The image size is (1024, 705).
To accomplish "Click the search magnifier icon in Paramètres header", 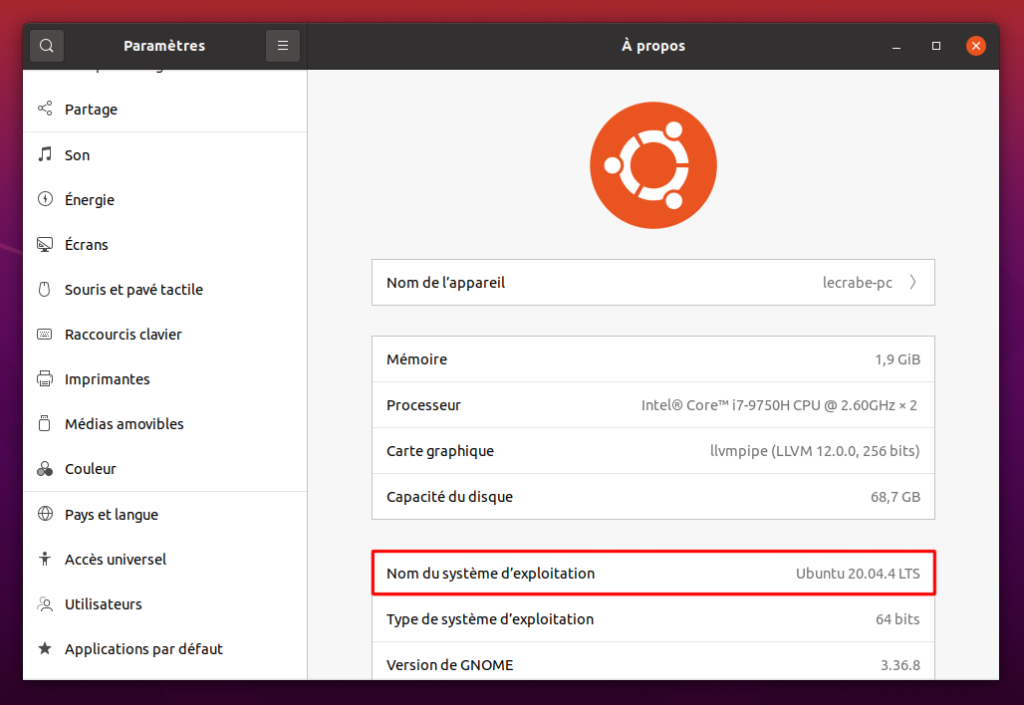I will tap(46, 46).
